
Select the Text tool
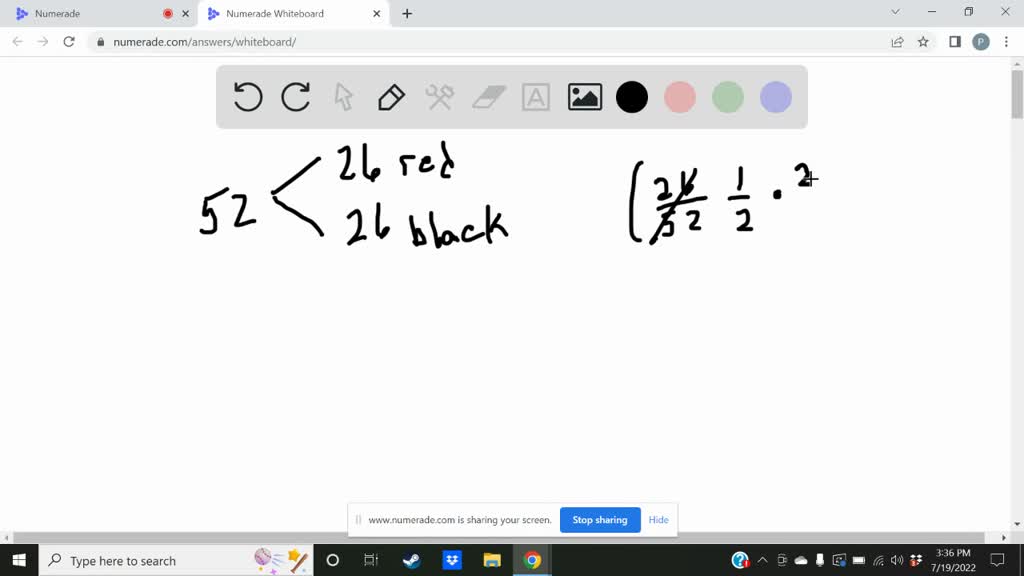pos(535,96)
